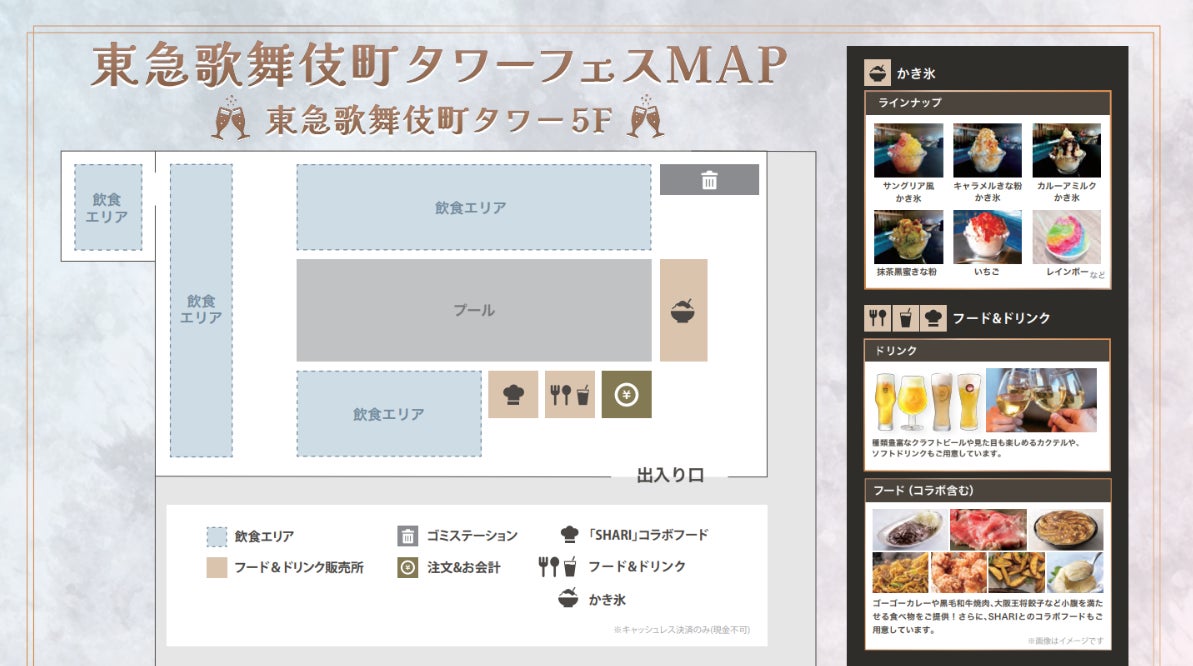Click the drink description text in the sidebar

[x=976, y=448]
